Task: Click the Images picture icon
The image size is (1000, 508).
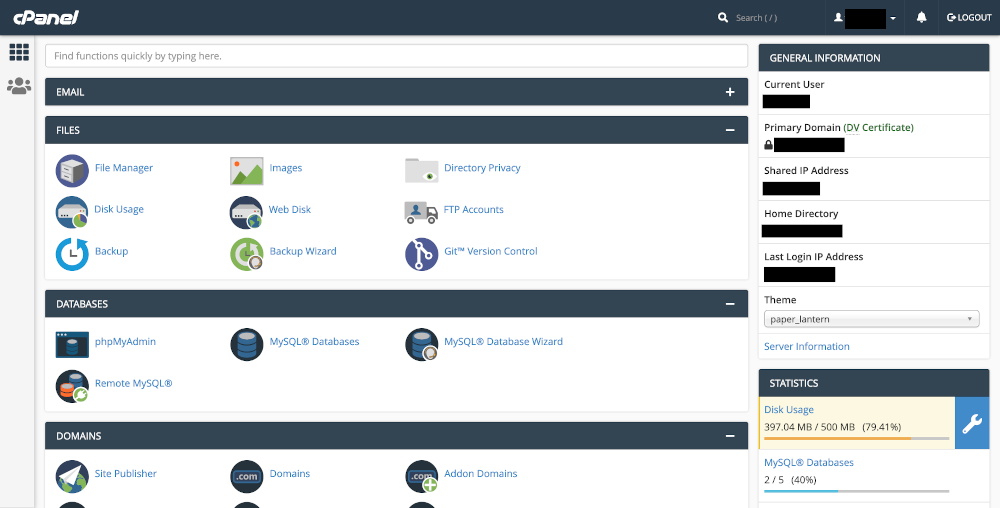Action: [x=246, y=170]
